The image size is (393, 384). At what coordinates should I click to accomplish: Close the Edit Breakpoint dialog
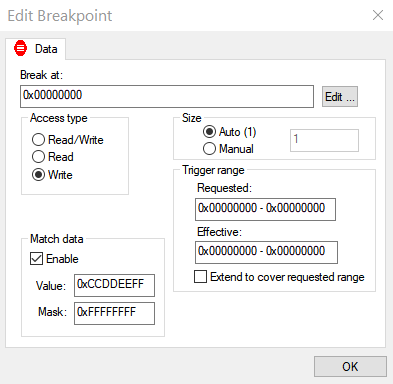[x=378, y=15]
